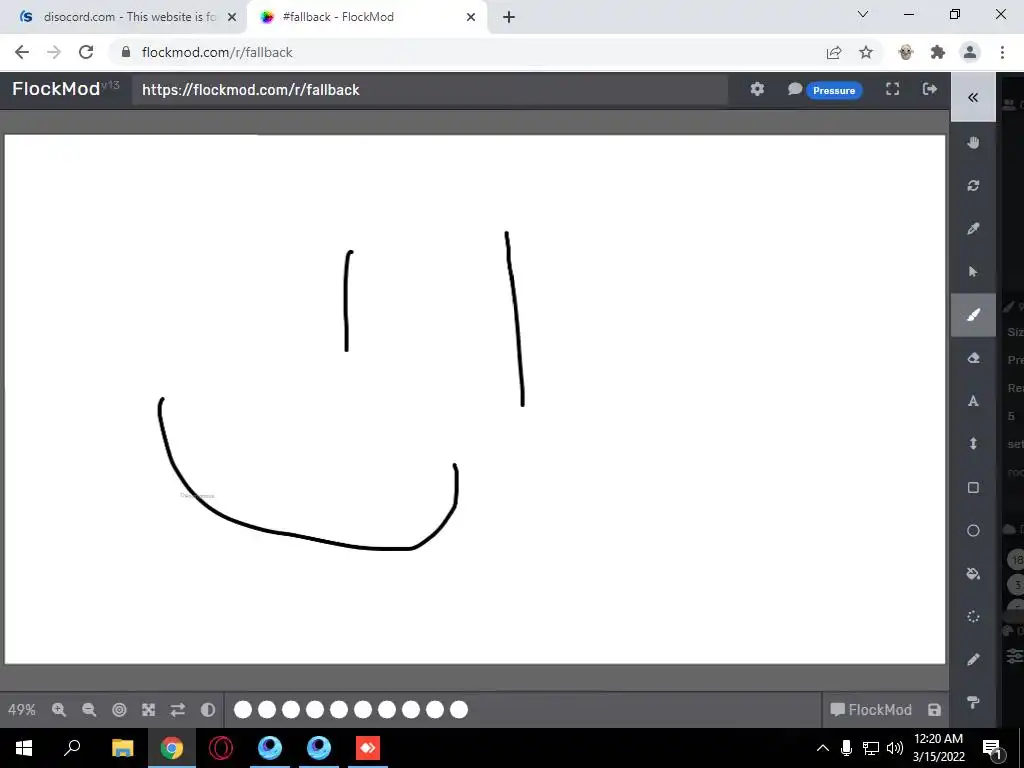Open Windows taskbar search
The width and height of the screenshot is (1024, 768).
coord(72,748)
